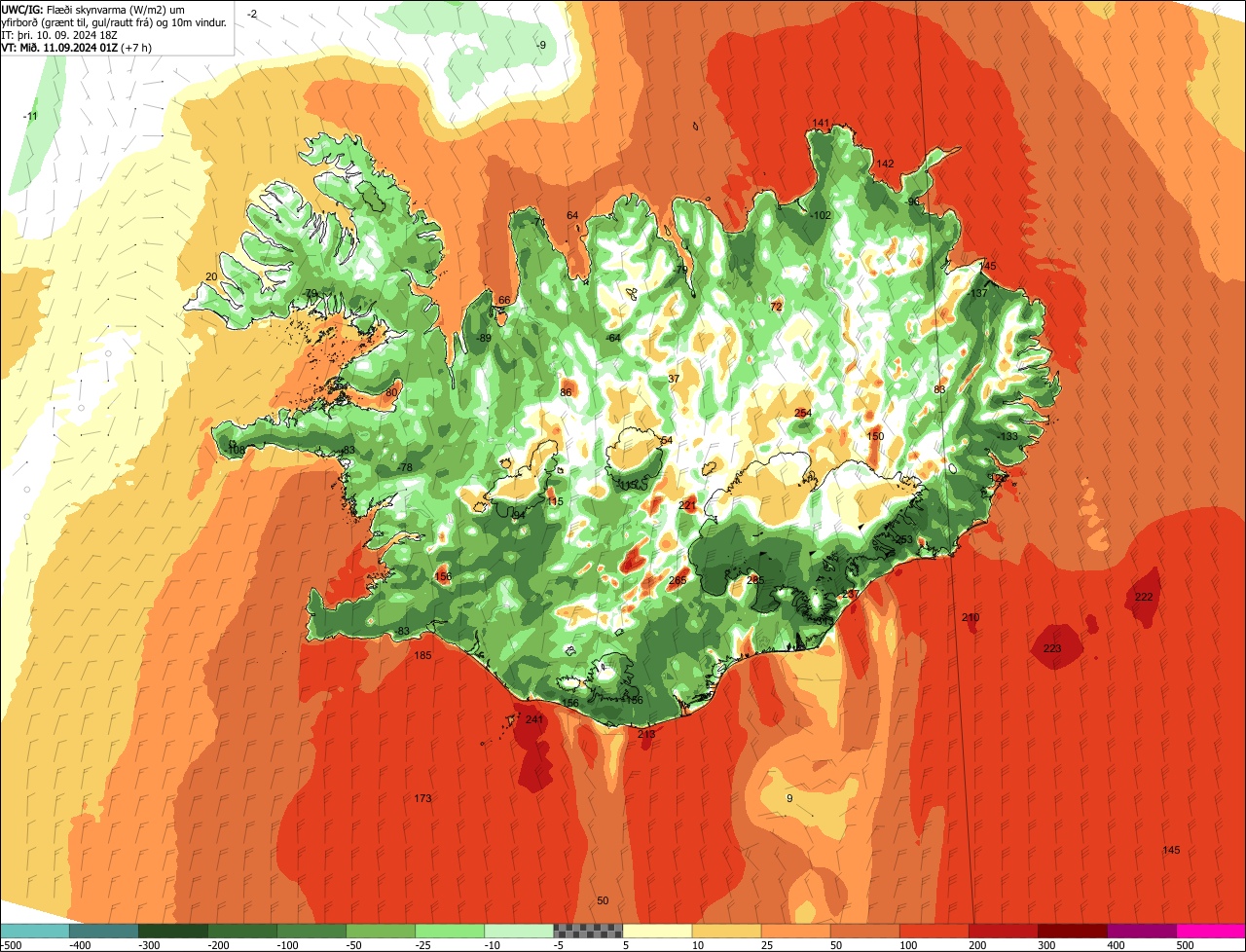Click the value 141 at the northern tip
The image size is (1246, 952).
821,123
